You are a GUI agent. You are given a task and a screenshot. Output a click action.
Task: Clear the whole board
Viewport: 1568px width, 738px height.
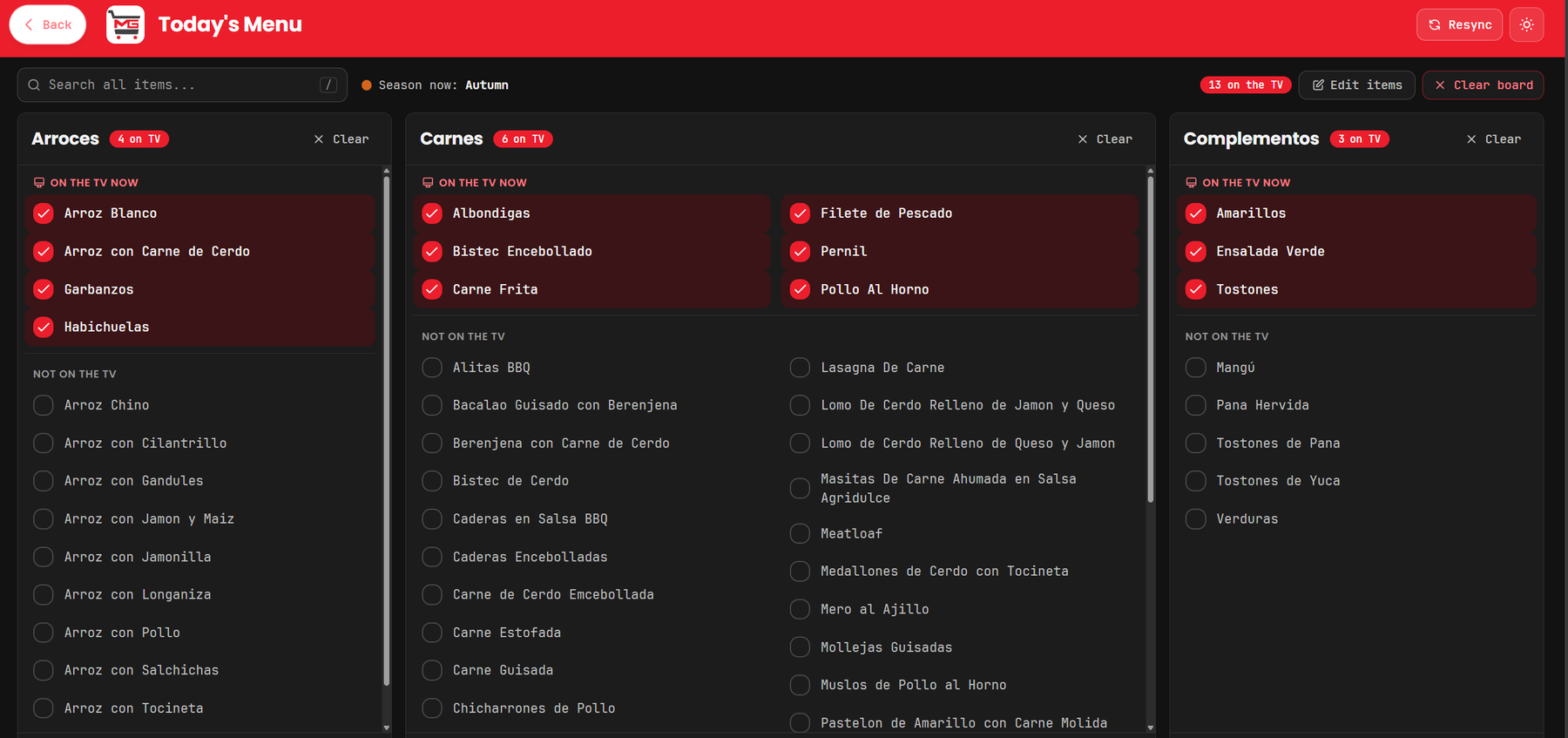pos(1483,85)
